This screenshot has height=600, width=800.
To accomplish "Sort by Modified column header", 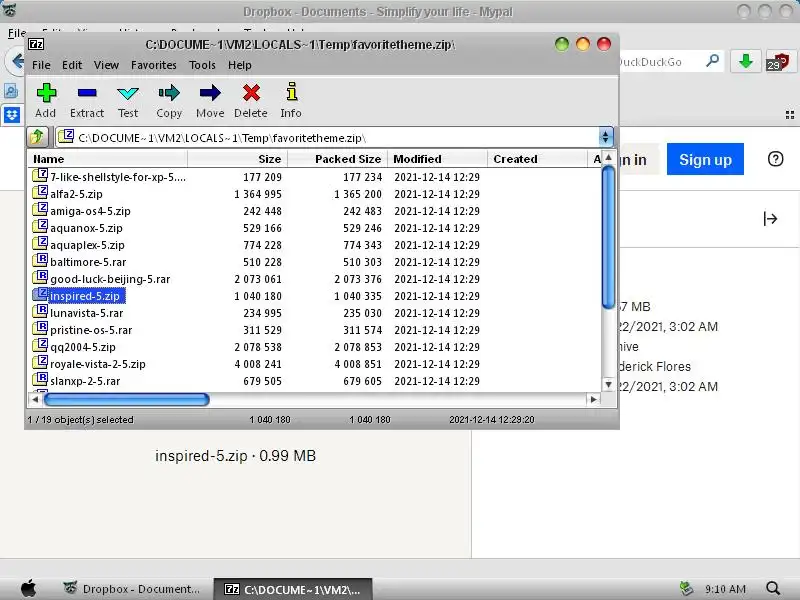I will point(437,159).
